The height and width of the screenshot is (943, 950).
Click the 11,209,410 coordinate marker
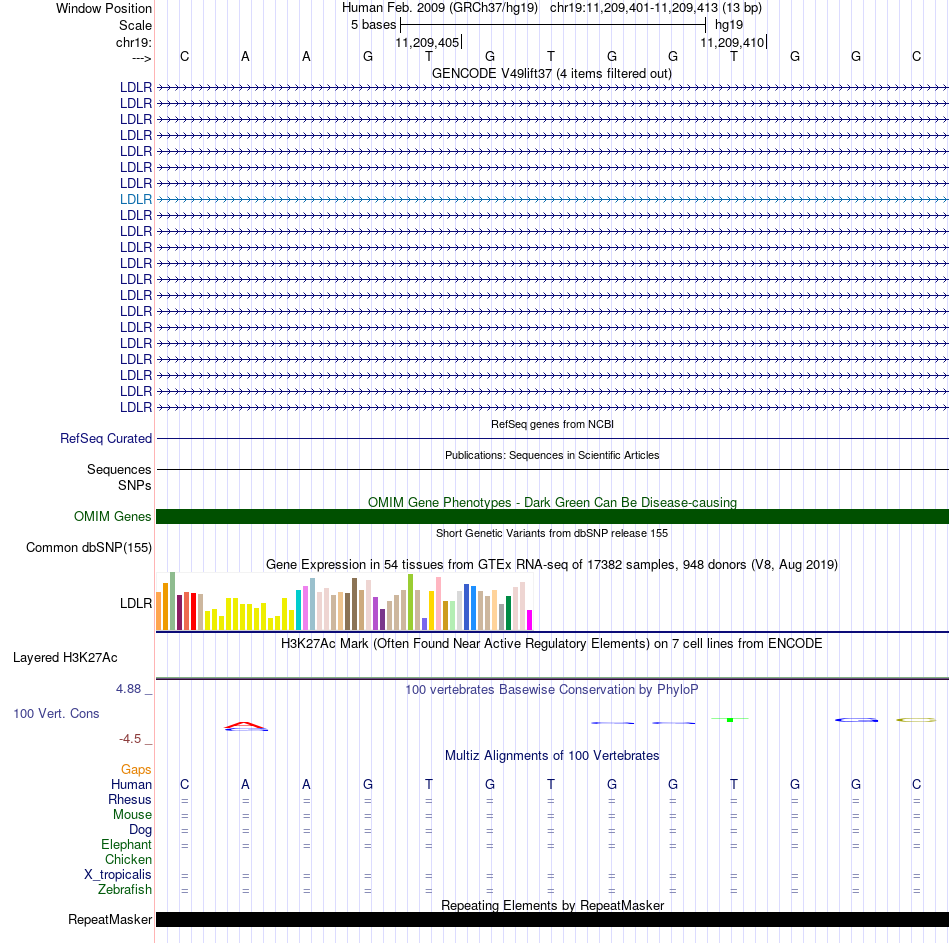(732, 42)
